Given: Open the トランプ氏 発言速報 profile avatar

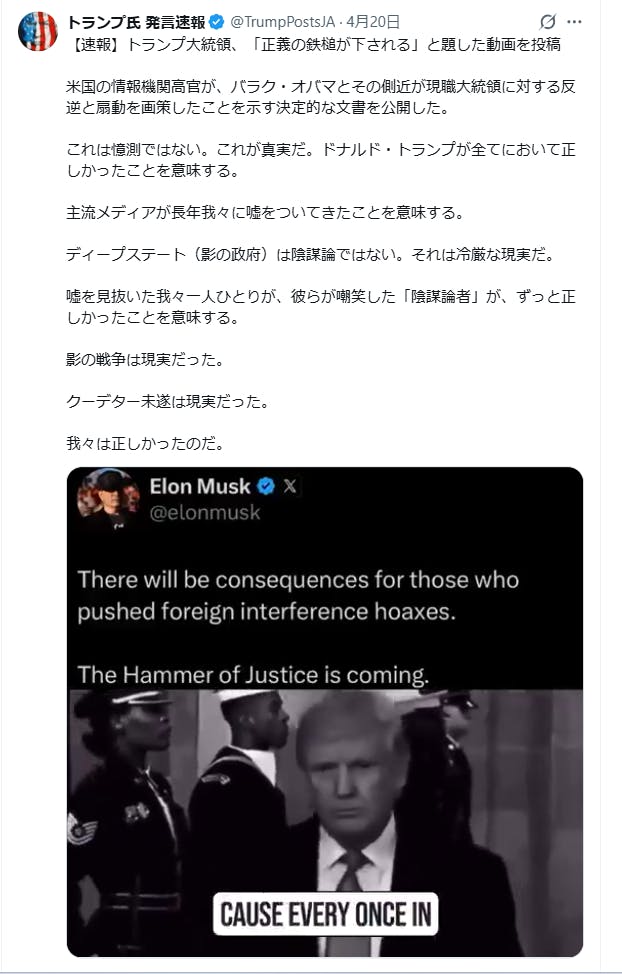Looking at the screenshot, I should click(x=38, y=31).
